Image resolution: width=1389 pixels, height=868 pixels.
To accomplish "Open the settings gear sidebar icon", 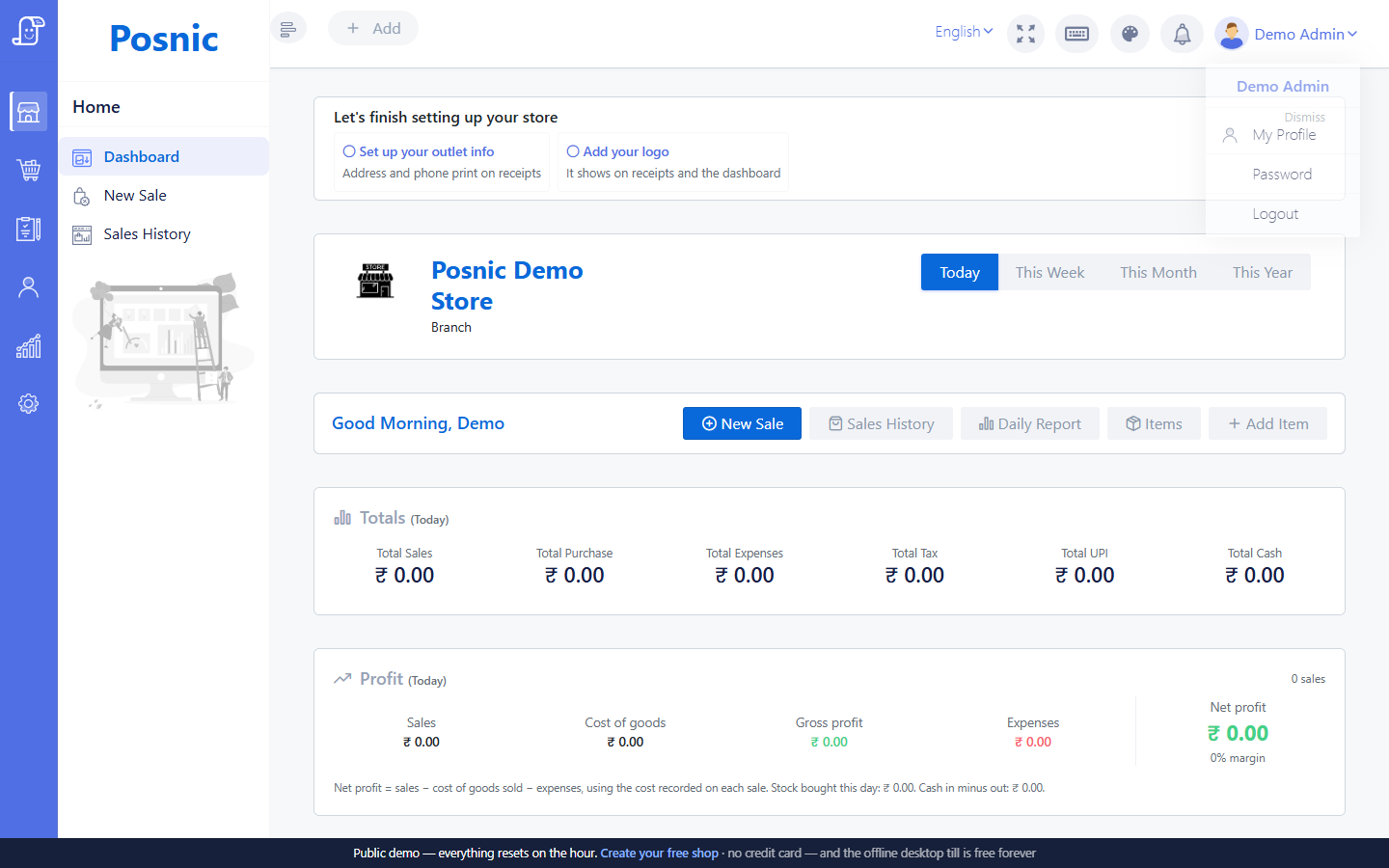I will click(x=29, y=403).
